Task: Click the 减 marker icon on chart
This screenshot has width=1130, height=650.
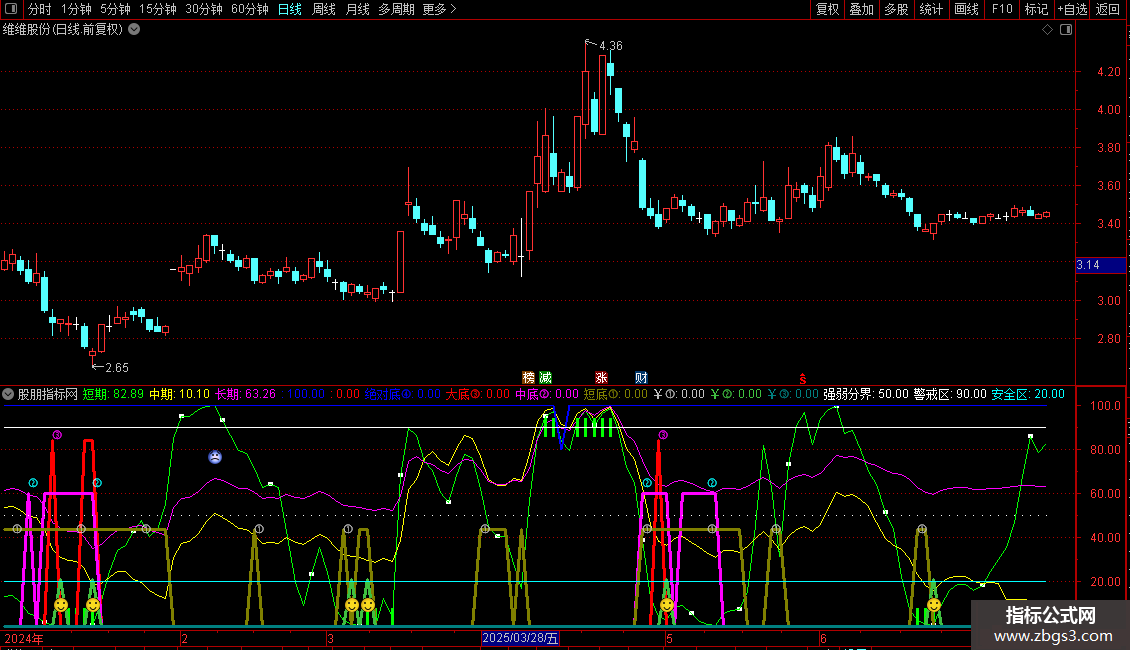Action: pyautogui.click(x=545, y=378)
